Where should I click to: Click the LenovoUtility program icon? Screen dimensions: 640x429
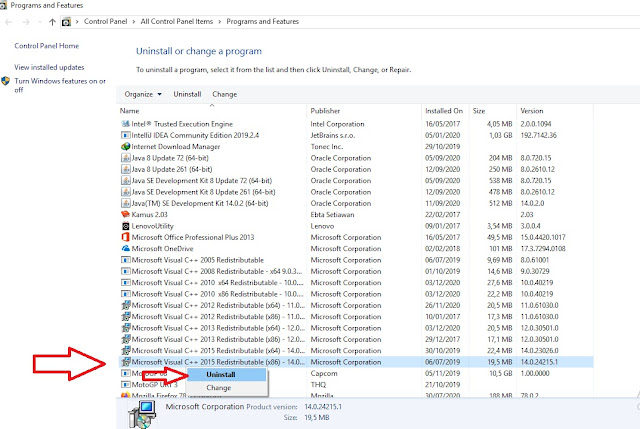pos(126,226)
